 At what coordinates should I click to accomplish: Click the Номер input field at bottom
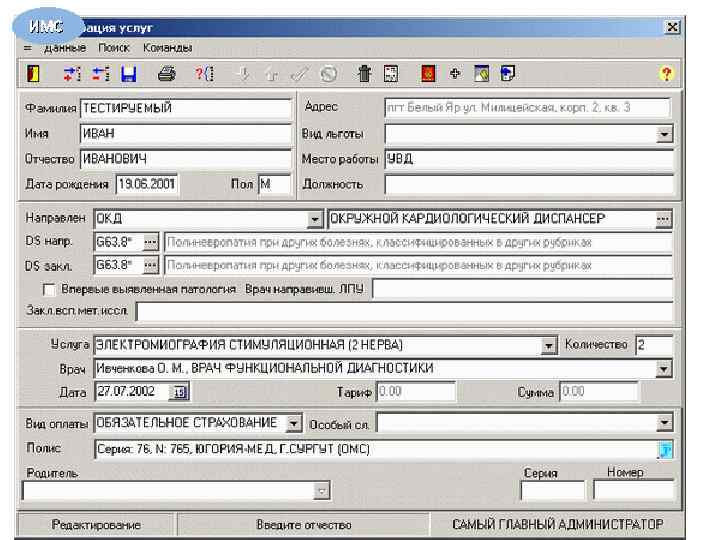[x=633, y=491]
